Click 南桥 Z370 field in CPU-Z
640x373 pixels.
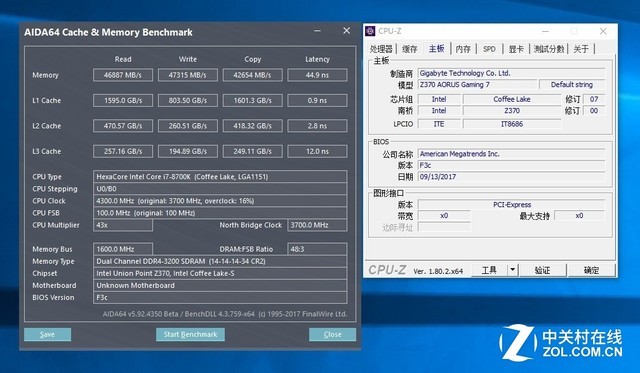point(512,111)
